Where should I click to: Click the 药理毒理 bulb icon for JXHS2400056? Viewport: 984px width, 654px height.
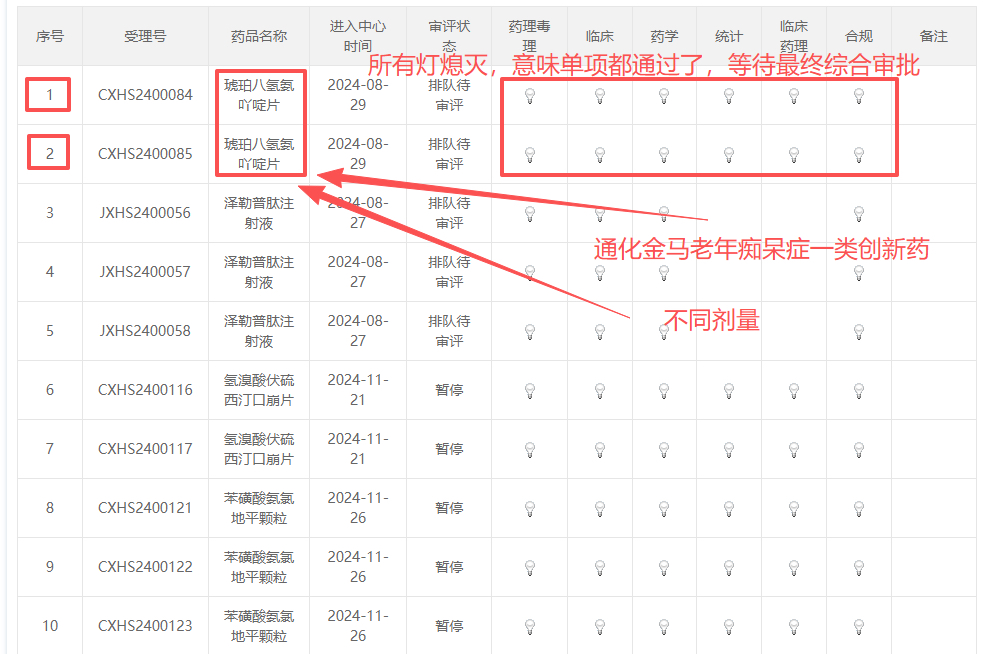[x=530, y=214]
